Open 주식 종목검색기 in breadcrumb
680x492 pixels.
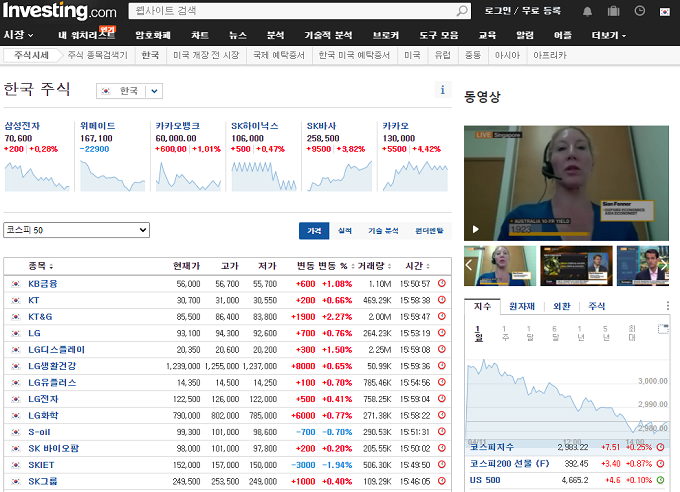98,55
